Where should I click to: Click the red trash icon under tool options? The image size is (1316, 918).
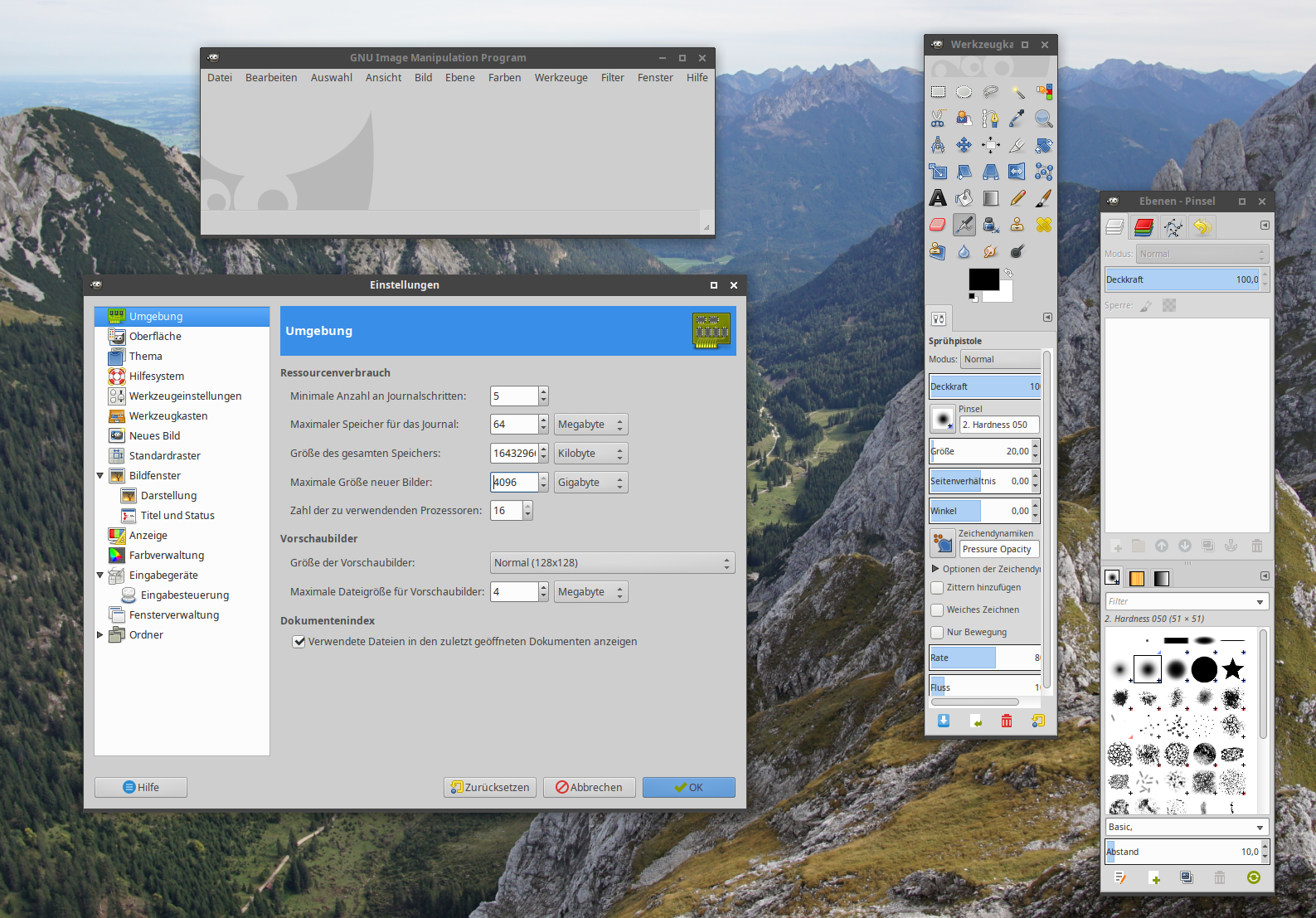click(x=1007, y=721)
